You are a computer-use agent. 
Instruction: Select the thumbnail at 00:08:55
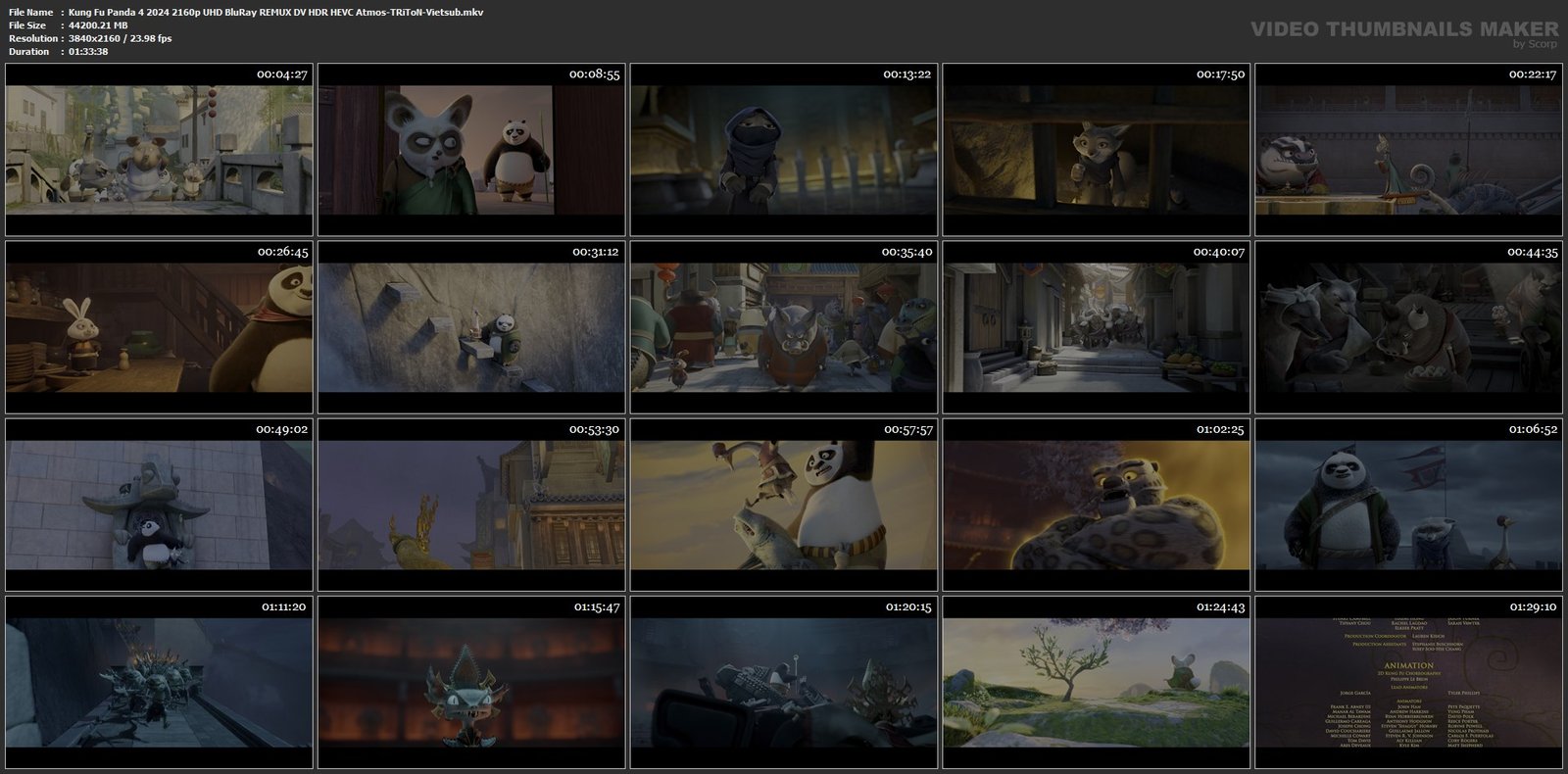[471, 150]
